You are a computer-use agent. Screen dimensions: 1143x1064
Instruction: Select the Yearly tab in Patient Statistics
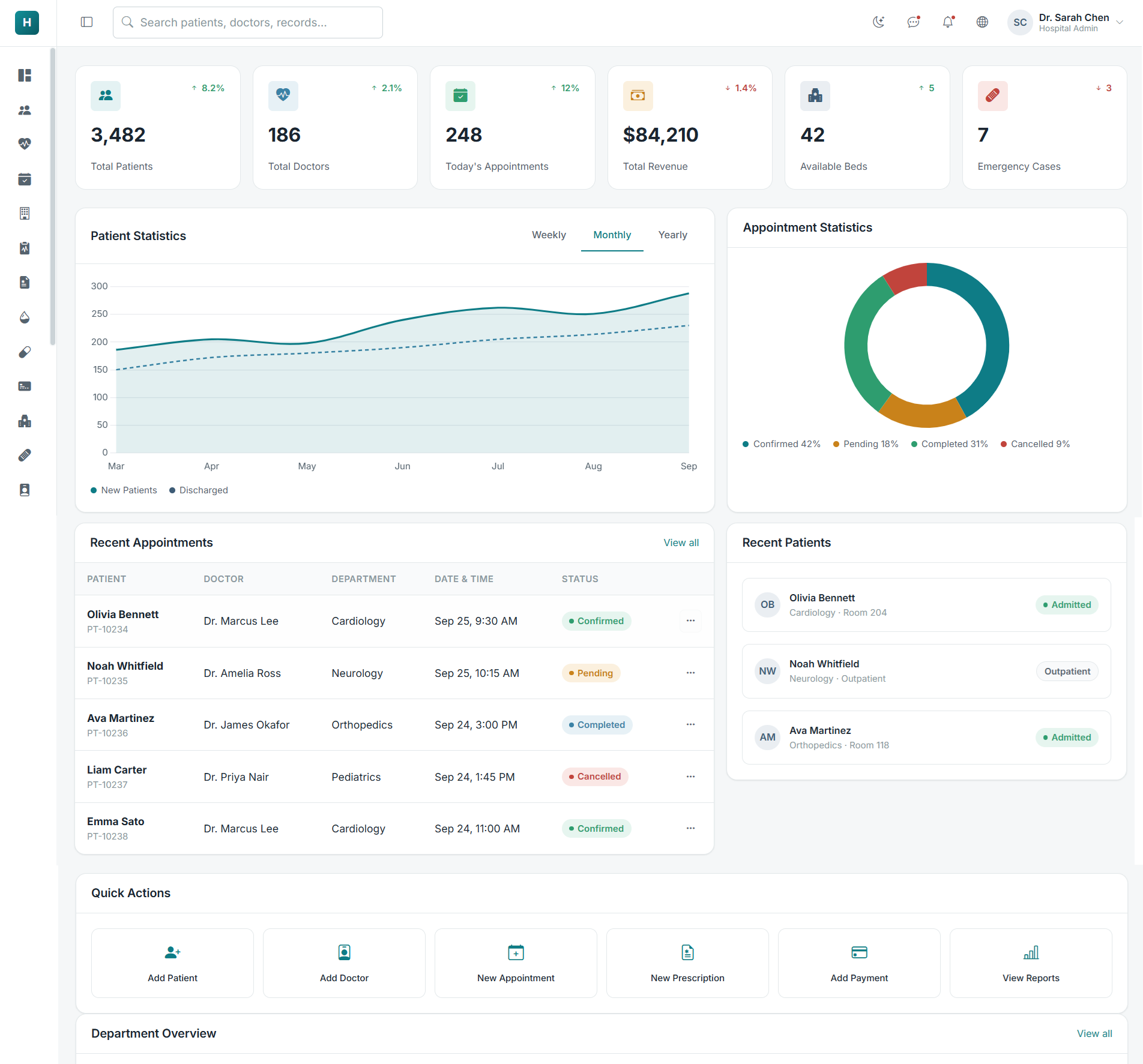click(x=672, y=235)
